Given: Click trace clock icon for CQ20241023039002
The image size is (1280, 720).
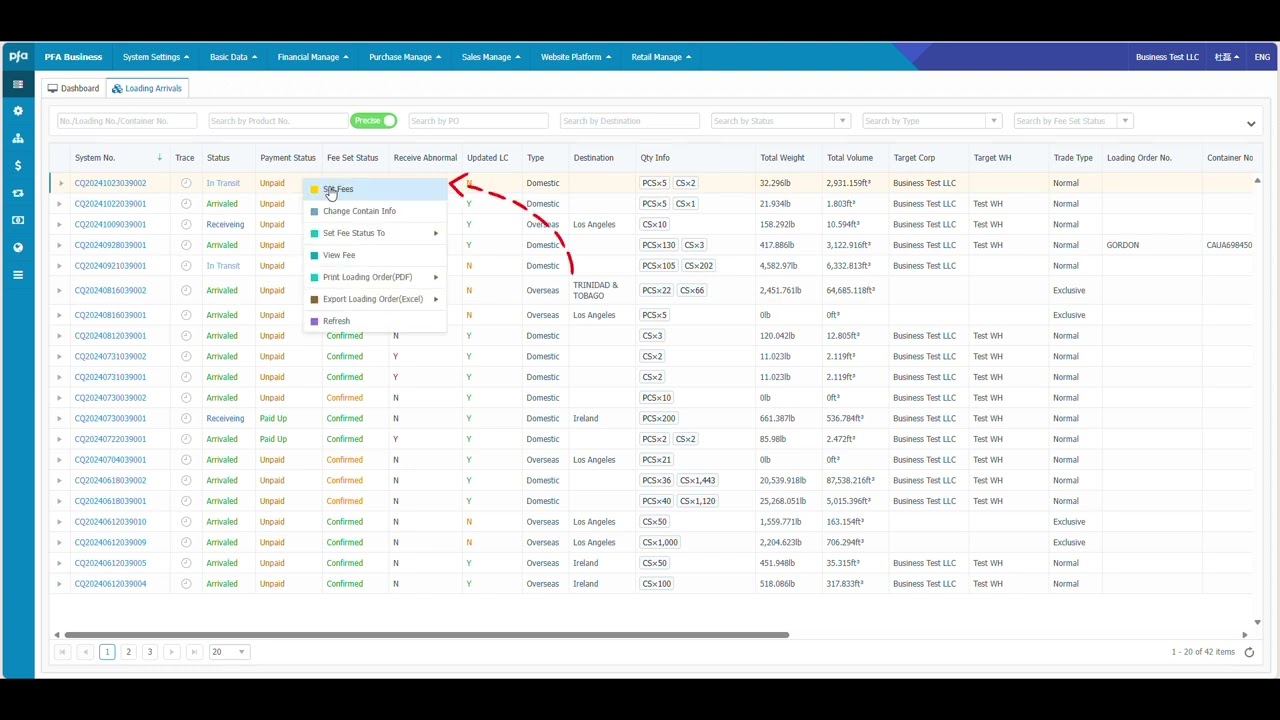Looking at the screenshot, I should click(x=186, y=183).
